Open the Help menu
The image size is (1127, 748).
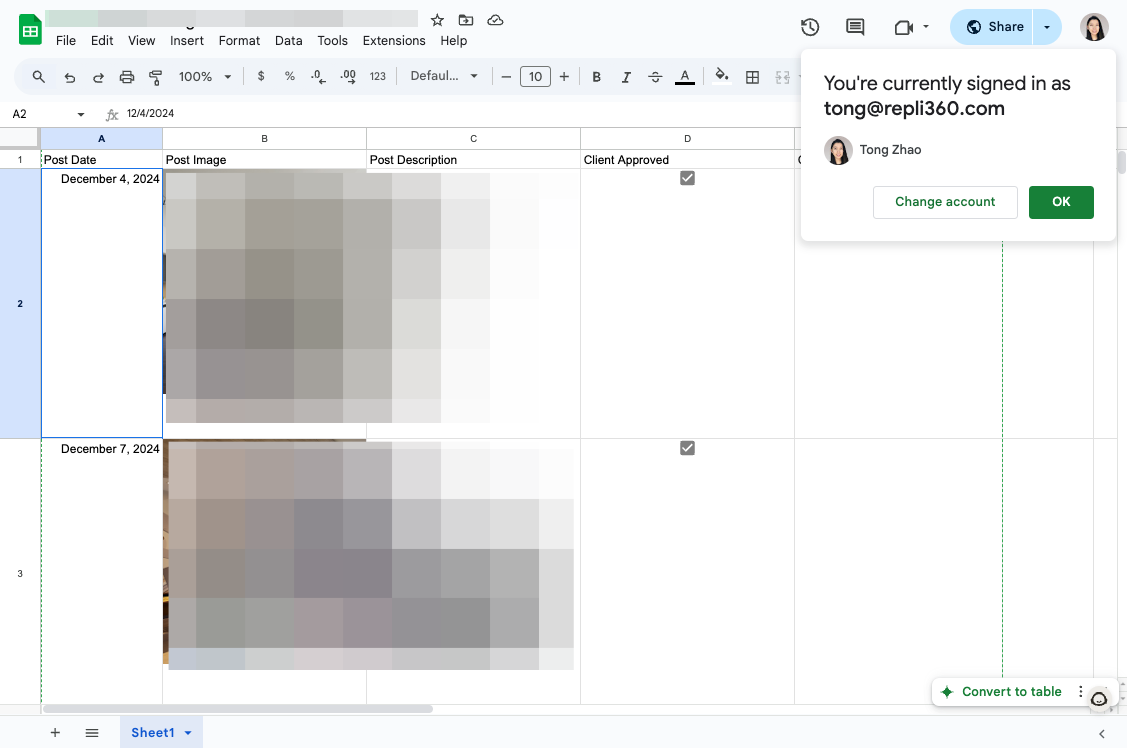[454, 41]
